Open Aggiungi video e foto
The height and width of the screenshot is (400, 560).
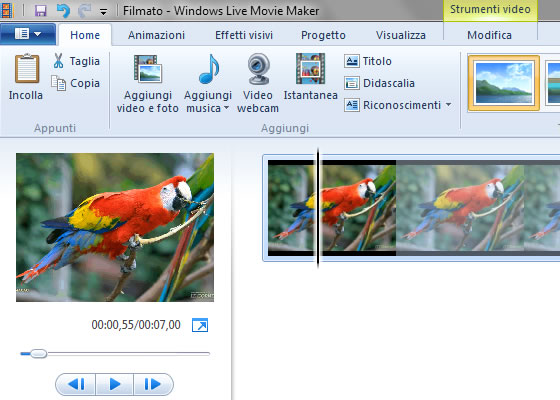(x=148, y=83)
